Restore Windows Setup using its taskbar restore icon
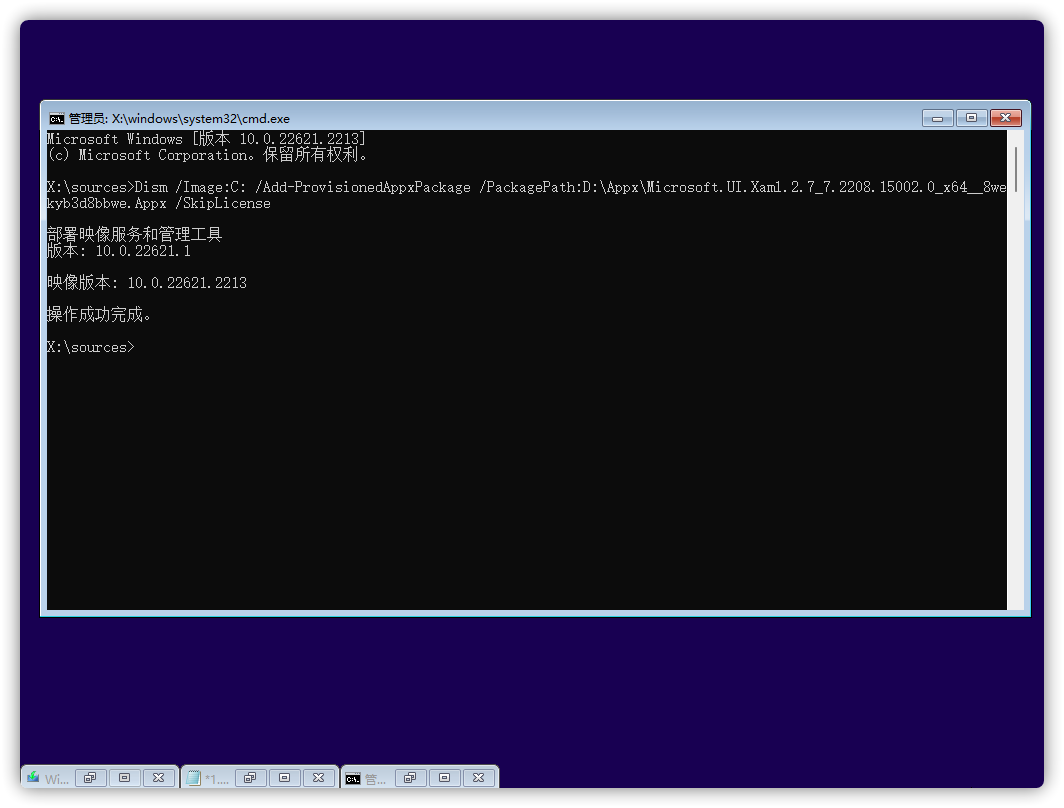 90,777
